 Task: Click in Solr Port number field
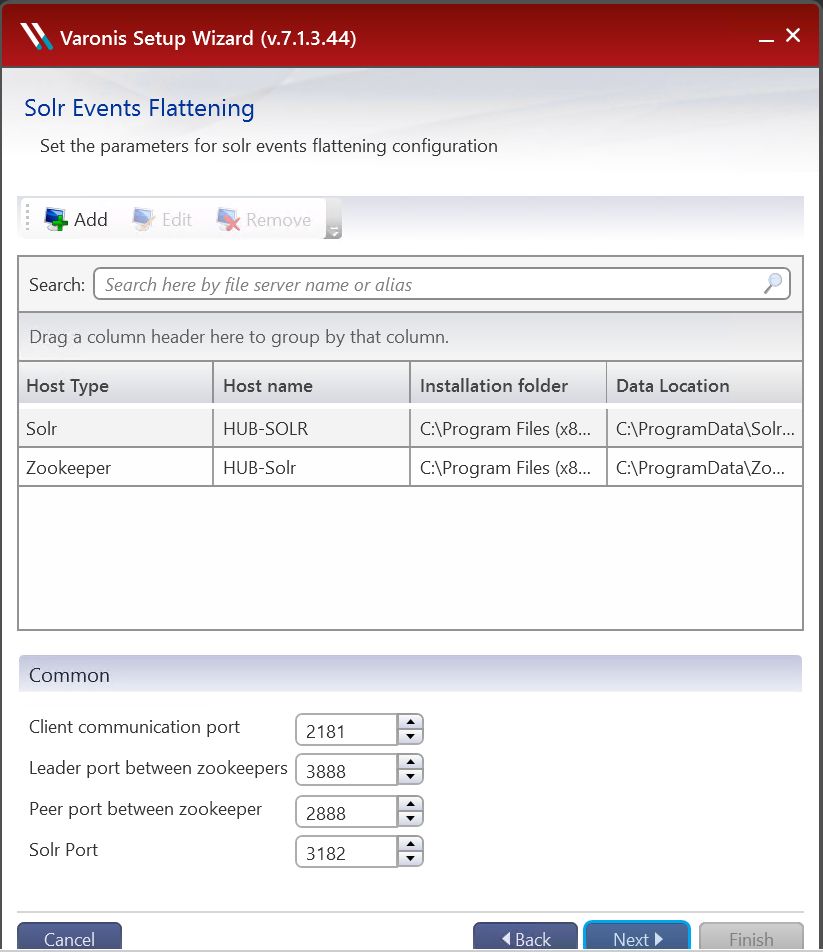pyautogui.click(x=346, y=853)
